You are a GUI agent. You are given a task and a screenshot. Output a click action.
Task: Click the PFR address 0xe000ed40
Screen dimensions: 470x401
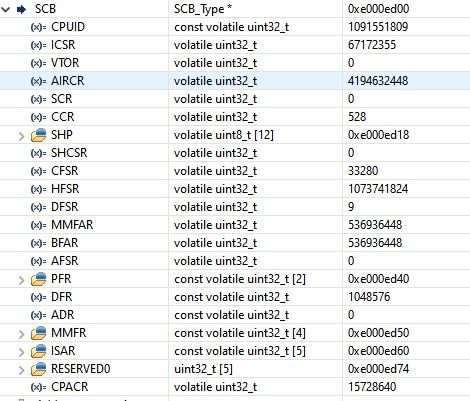point(378,279)
